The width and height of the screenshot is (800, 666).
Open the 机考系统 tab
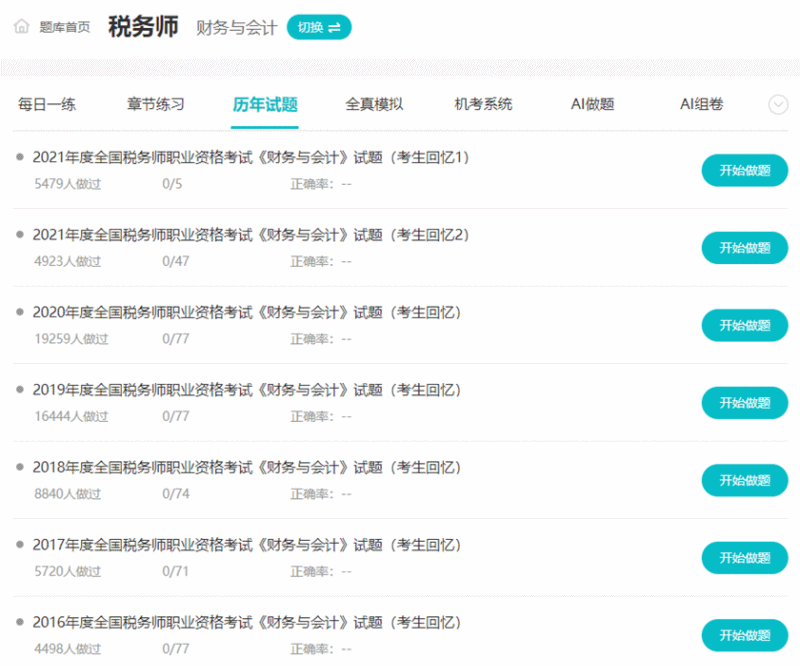pos(483,104)
